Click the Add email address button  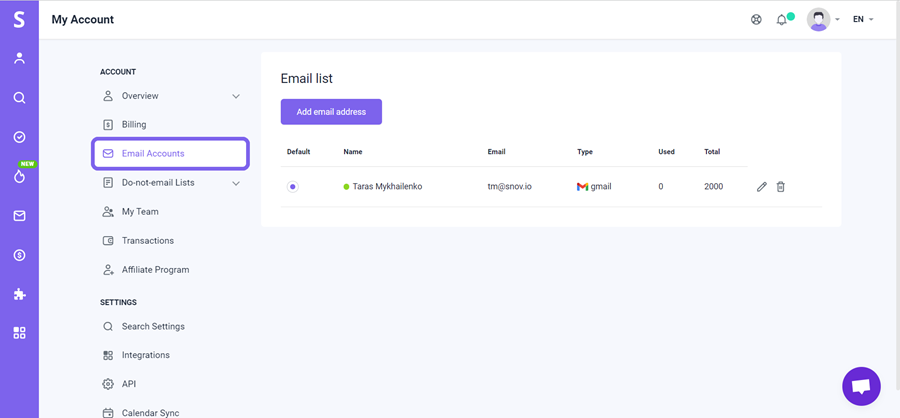(331, 112)
